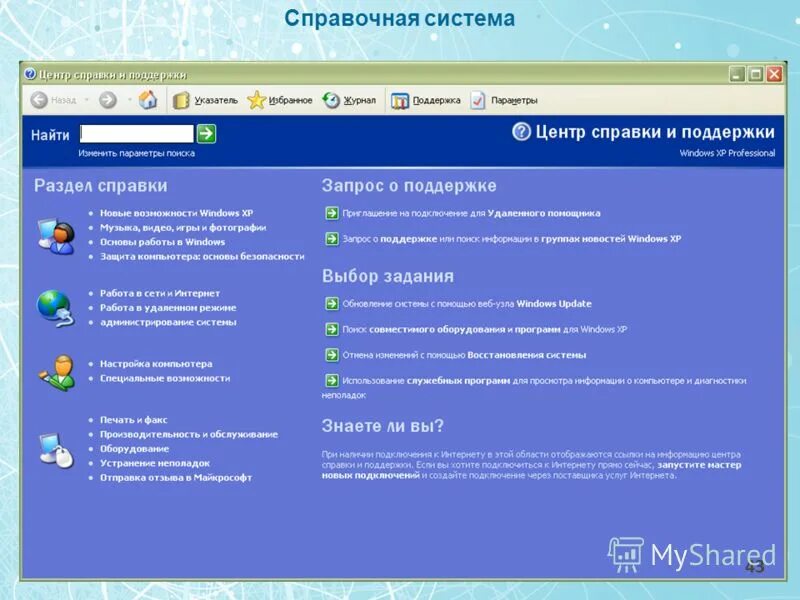Click green arrow beside Удаленного помощника invitation
This screenshot has height=600, width=800.
tap(332, 213)
